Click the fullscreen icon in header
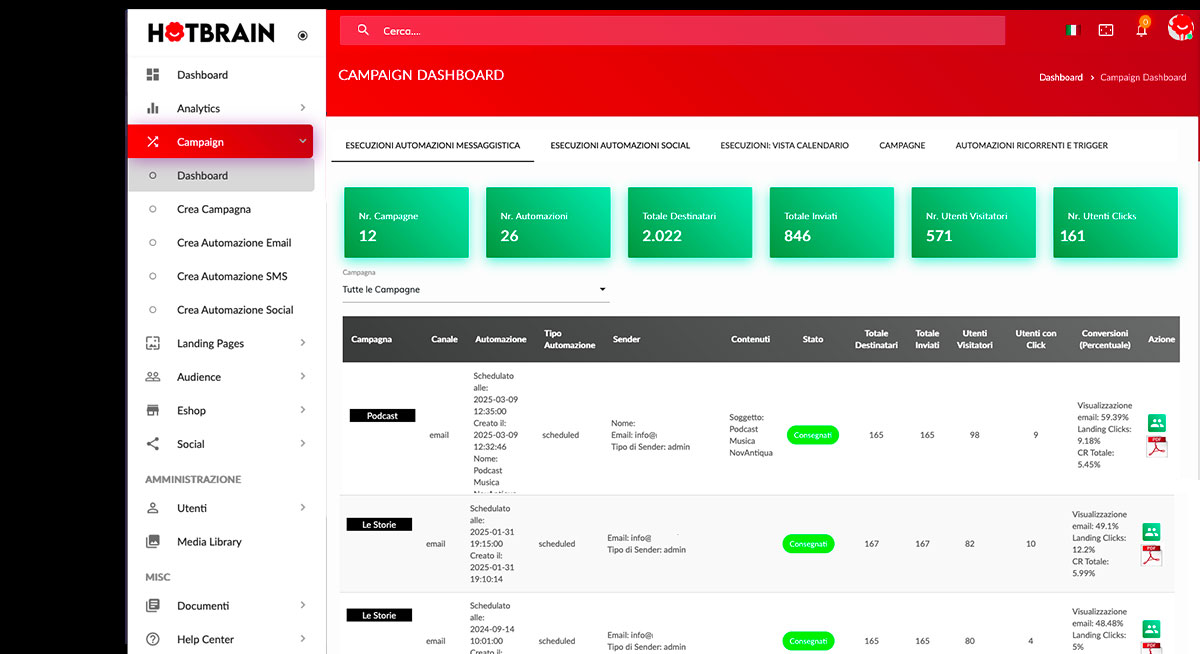 (x=1106, y=31)
